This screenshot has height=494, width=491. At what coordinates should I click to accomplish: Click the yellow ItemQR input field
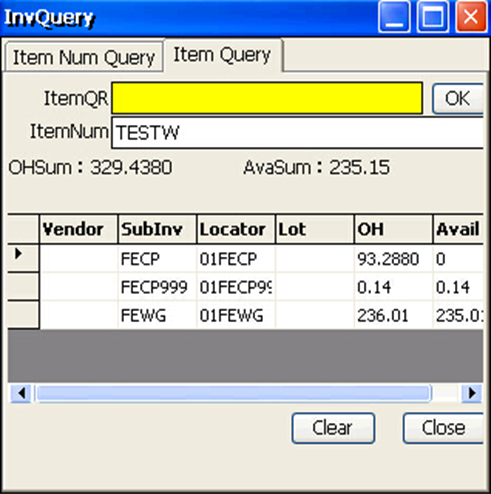coord(267,98)
